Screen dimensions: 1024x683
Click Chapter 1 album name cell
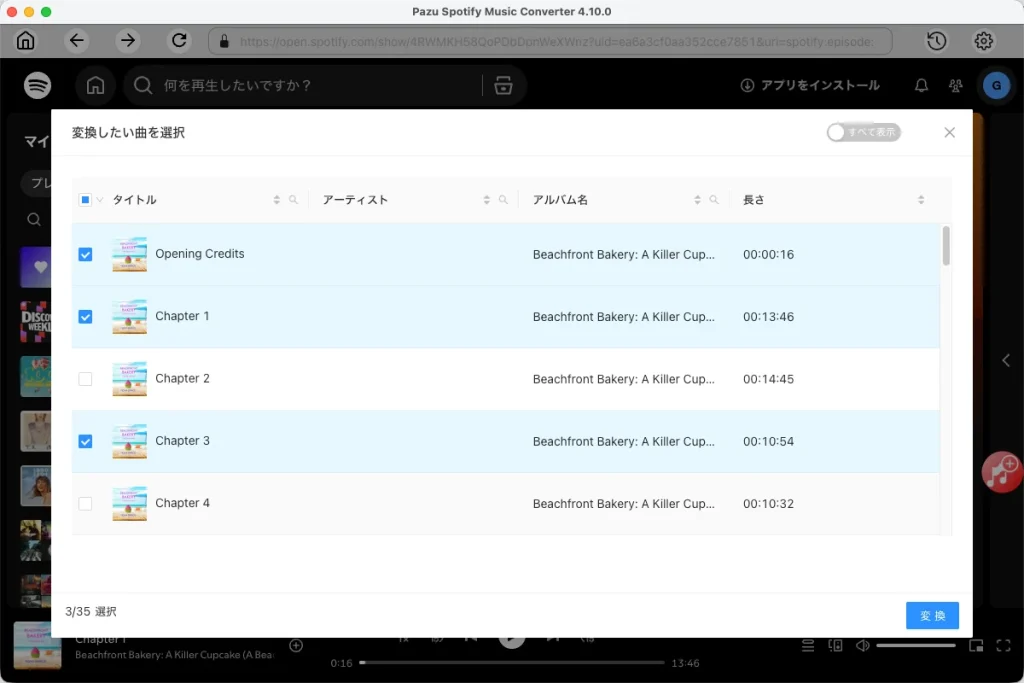click(x=624, y=317)
